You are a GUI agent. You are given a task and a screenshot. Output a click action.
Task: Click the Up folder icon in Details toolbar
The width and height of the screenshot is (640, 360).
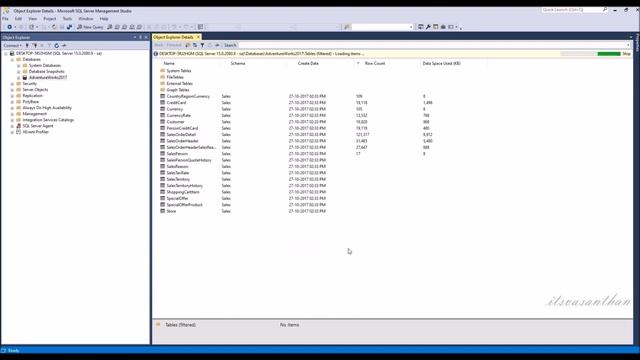(188, 45)
